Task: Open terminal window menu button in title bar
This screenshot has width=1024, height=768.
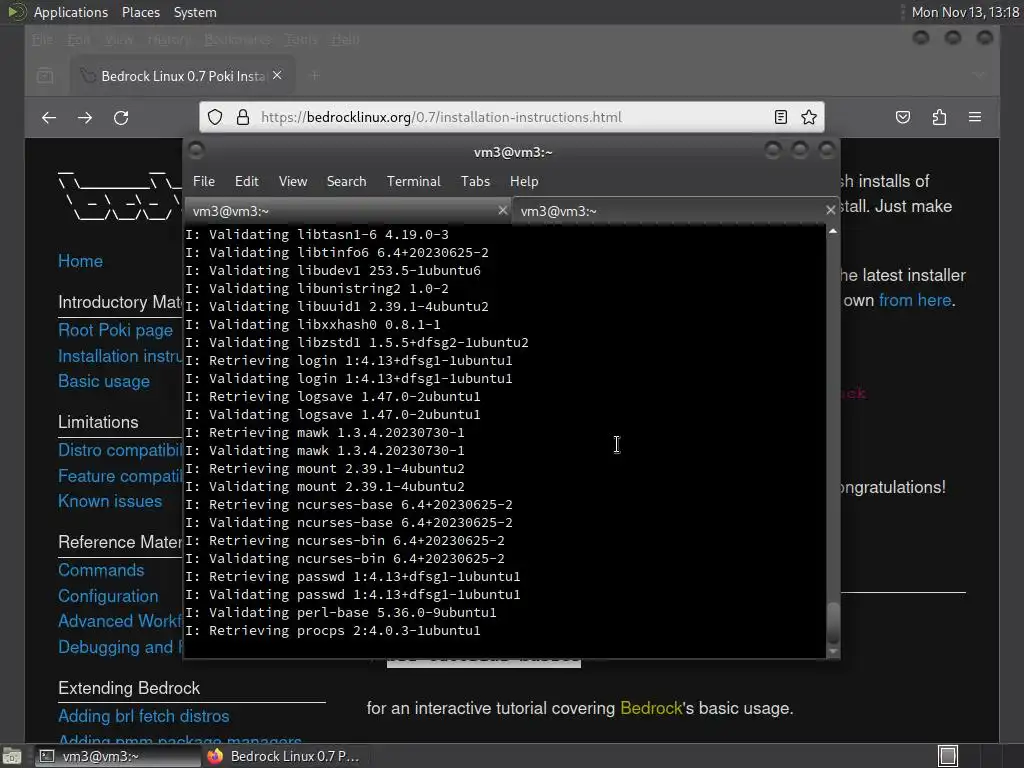Action: coord(196,151)
